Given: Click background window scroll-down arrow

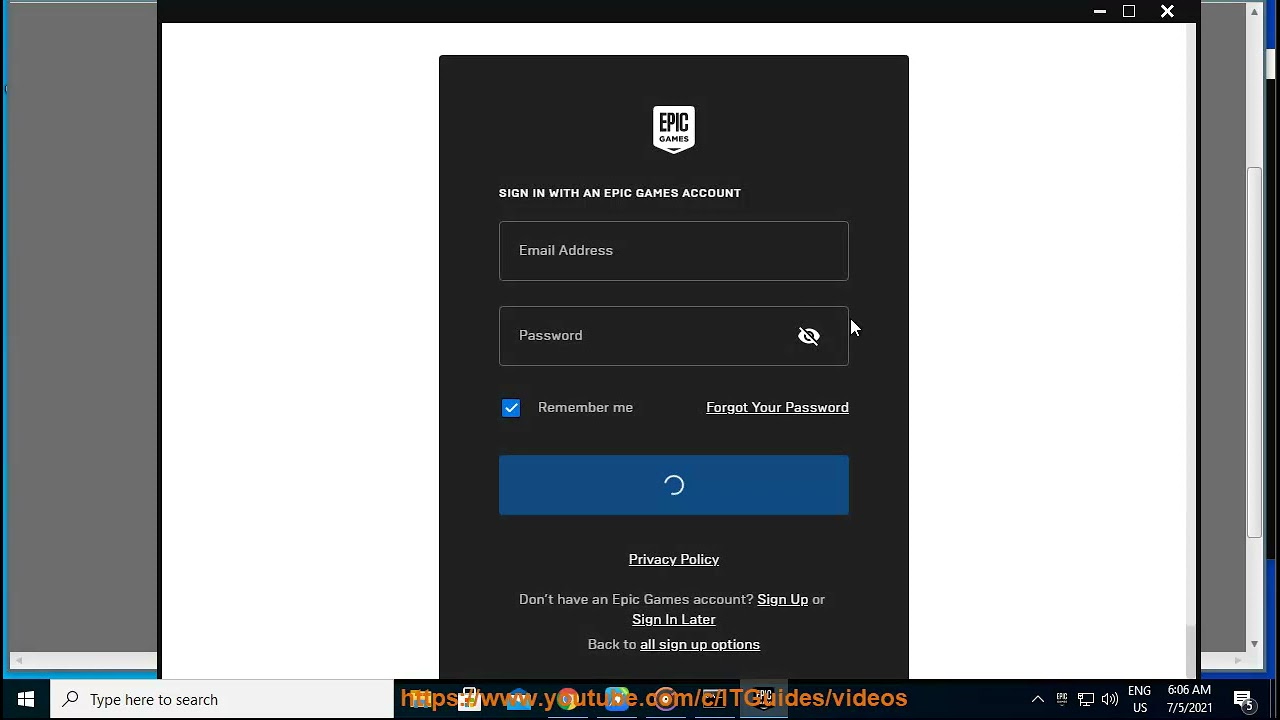Looking at the screenshot, I should pyautogui.click(x=1254, y=644).
